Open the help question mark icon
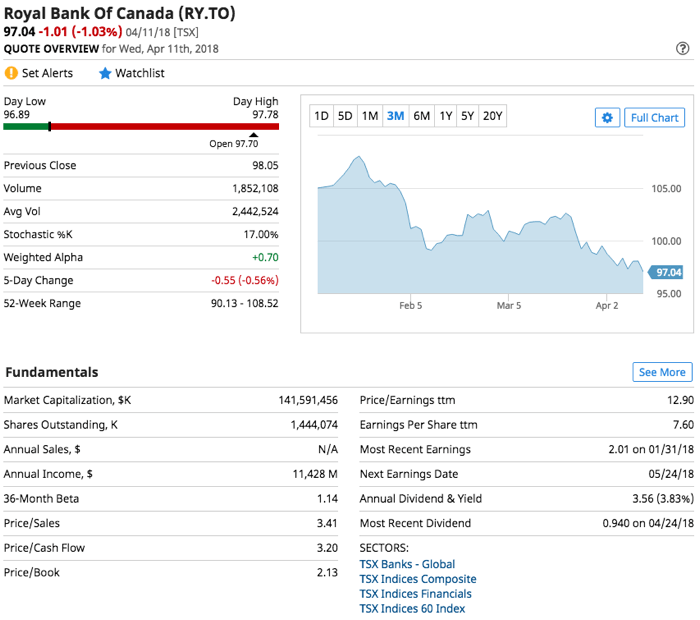 (682, 48)
